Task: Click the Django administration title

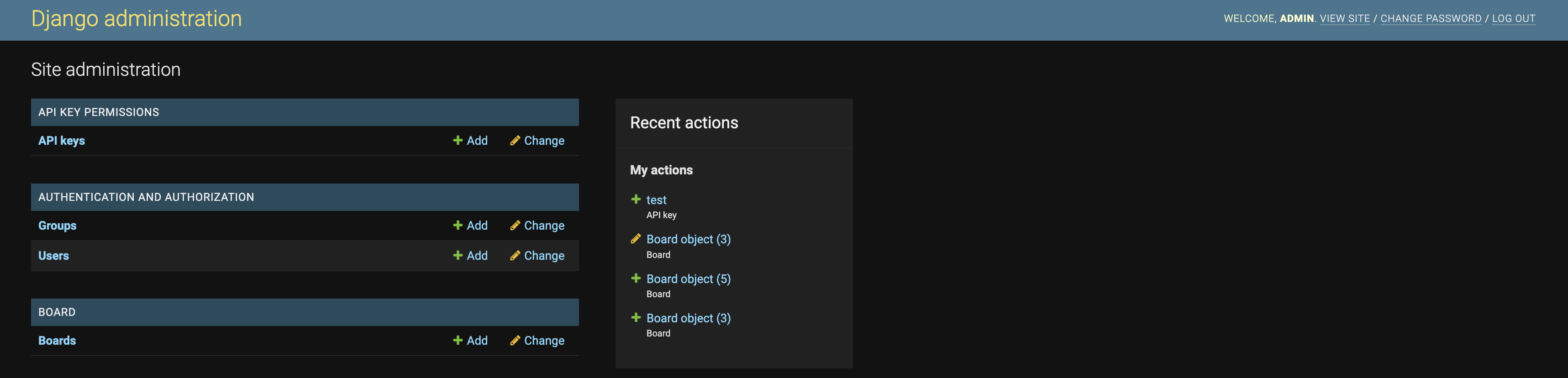Action: [137, 19]
